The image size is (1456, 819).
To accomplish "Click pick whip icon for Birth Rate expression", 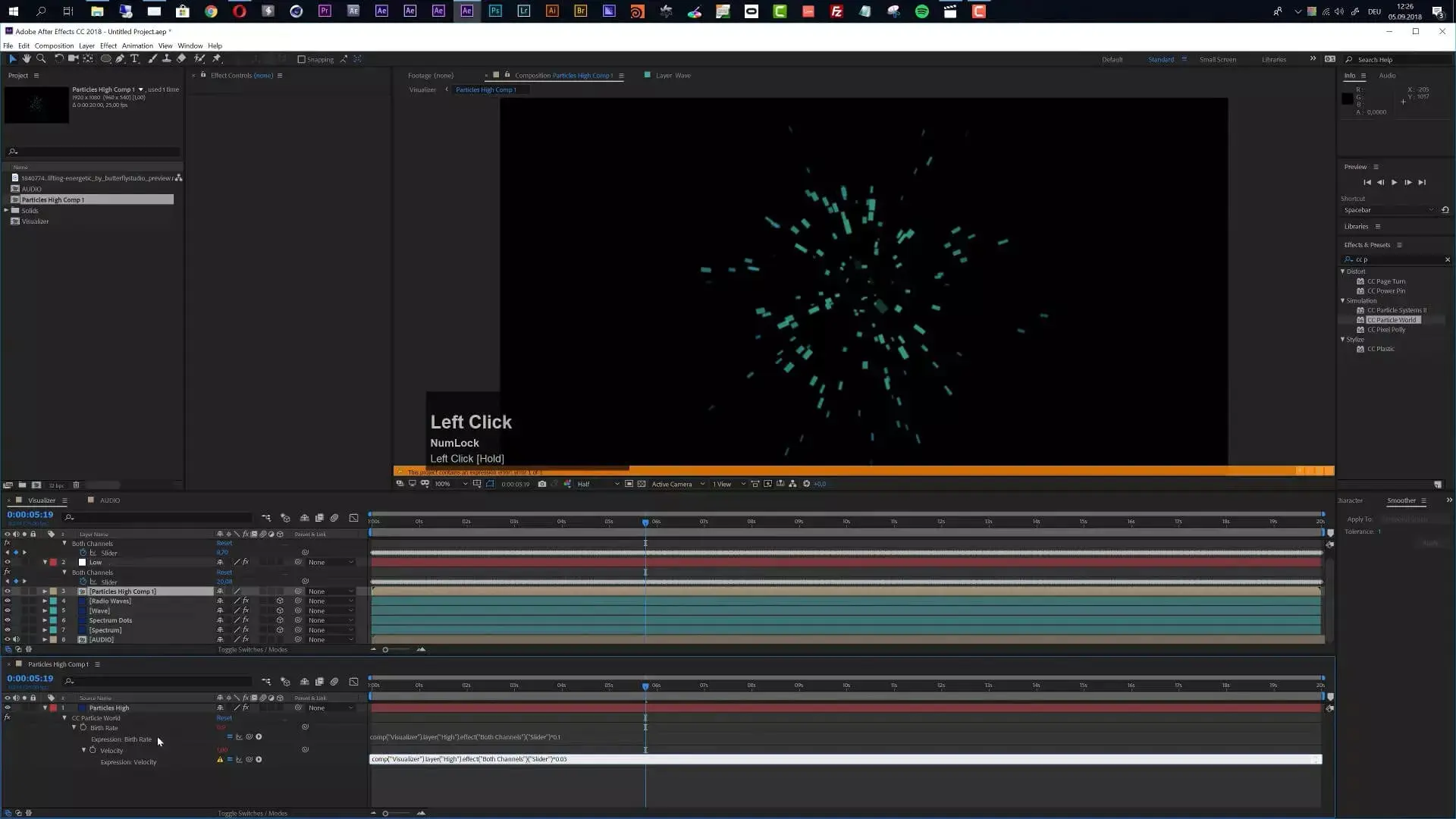I will click(249, 737).
